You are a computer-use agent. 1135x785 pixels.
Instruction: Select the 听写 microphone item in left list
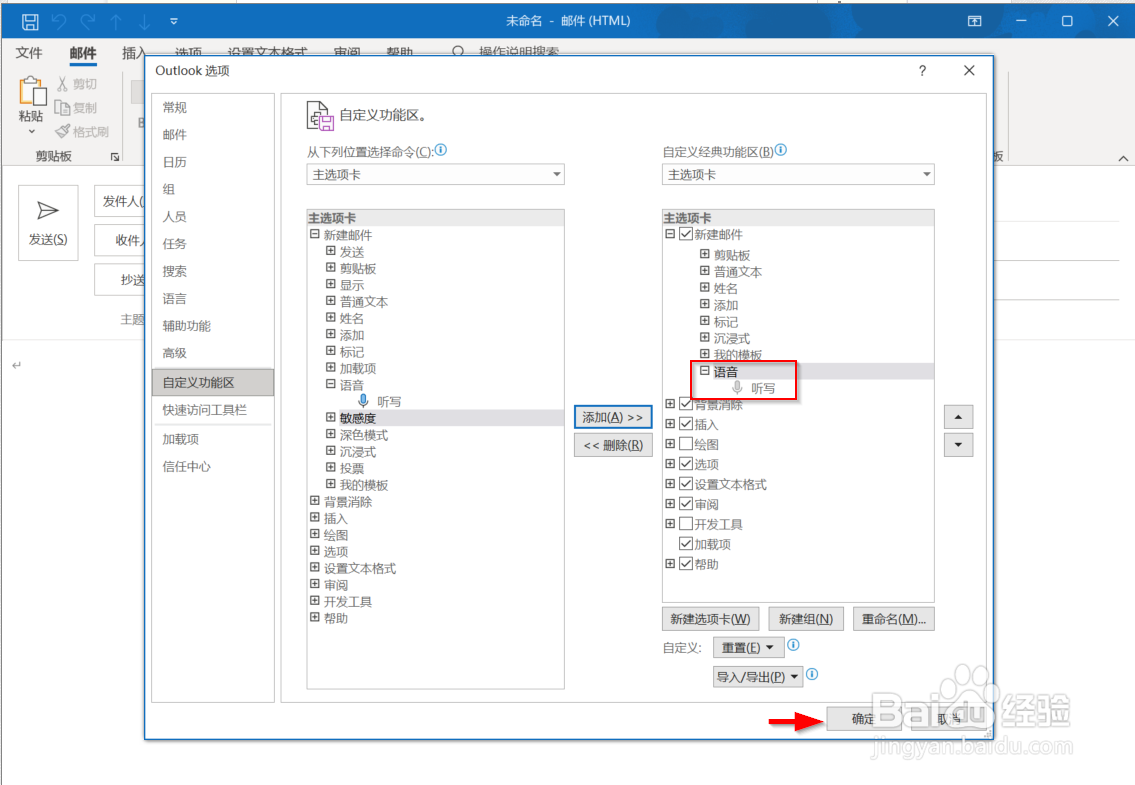pyautogui.click(x=380, y=401)
